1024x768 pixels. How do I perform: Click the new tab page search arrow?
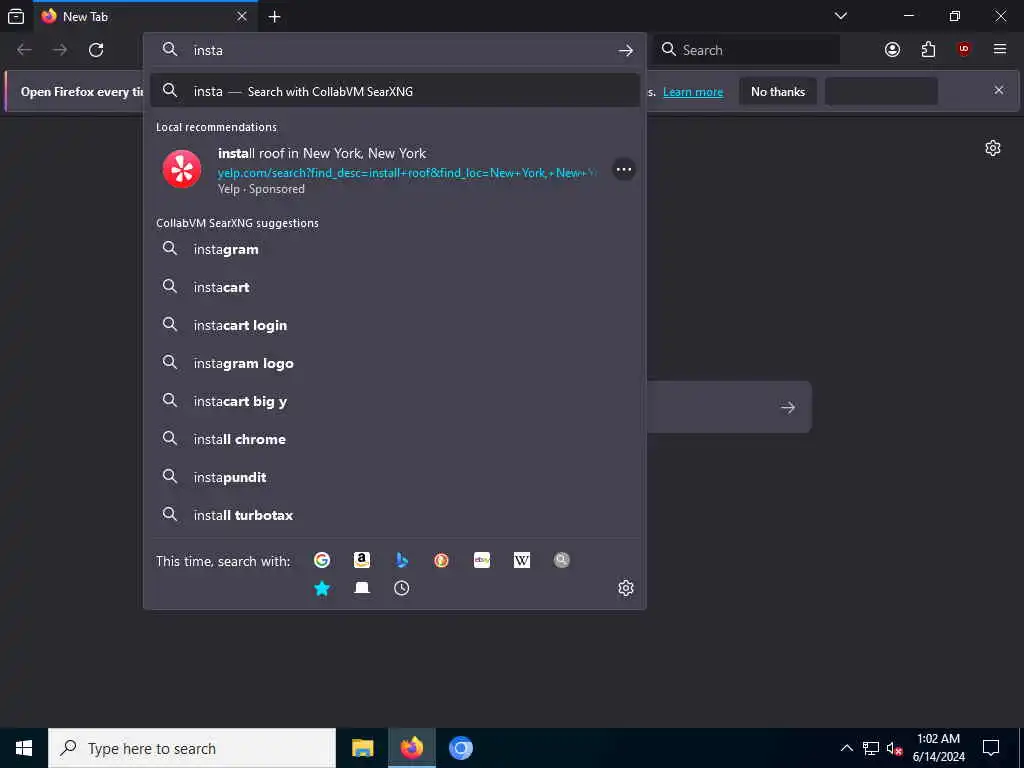(788, 408)
